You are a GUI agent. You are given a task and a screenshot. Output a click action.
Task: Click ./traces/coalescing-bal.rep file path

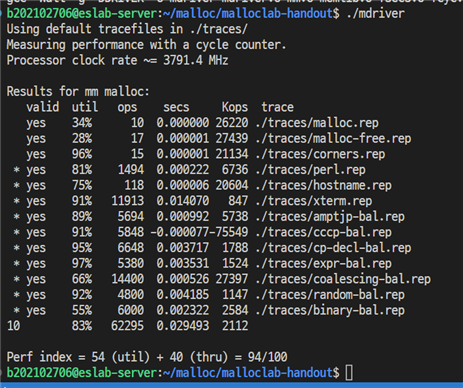pos(343,279)
